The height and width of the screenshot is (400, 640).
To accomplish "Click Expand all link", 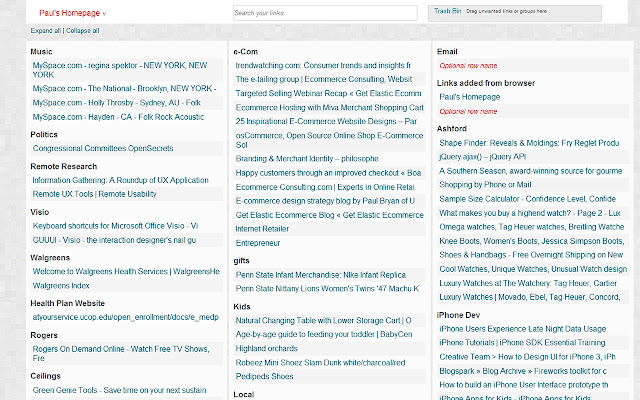I will [x=46, y=31].
